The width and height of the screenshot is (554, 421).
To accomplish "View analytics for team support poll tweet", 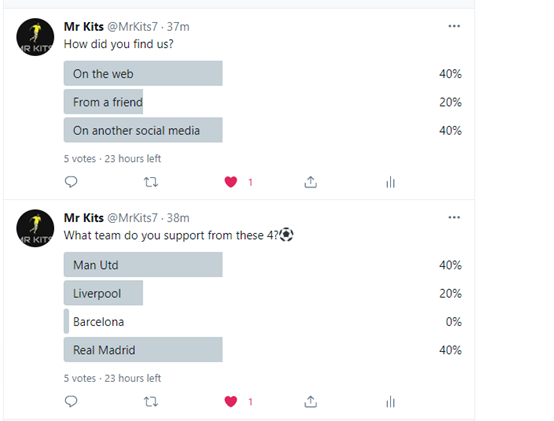I will (390, 402).
